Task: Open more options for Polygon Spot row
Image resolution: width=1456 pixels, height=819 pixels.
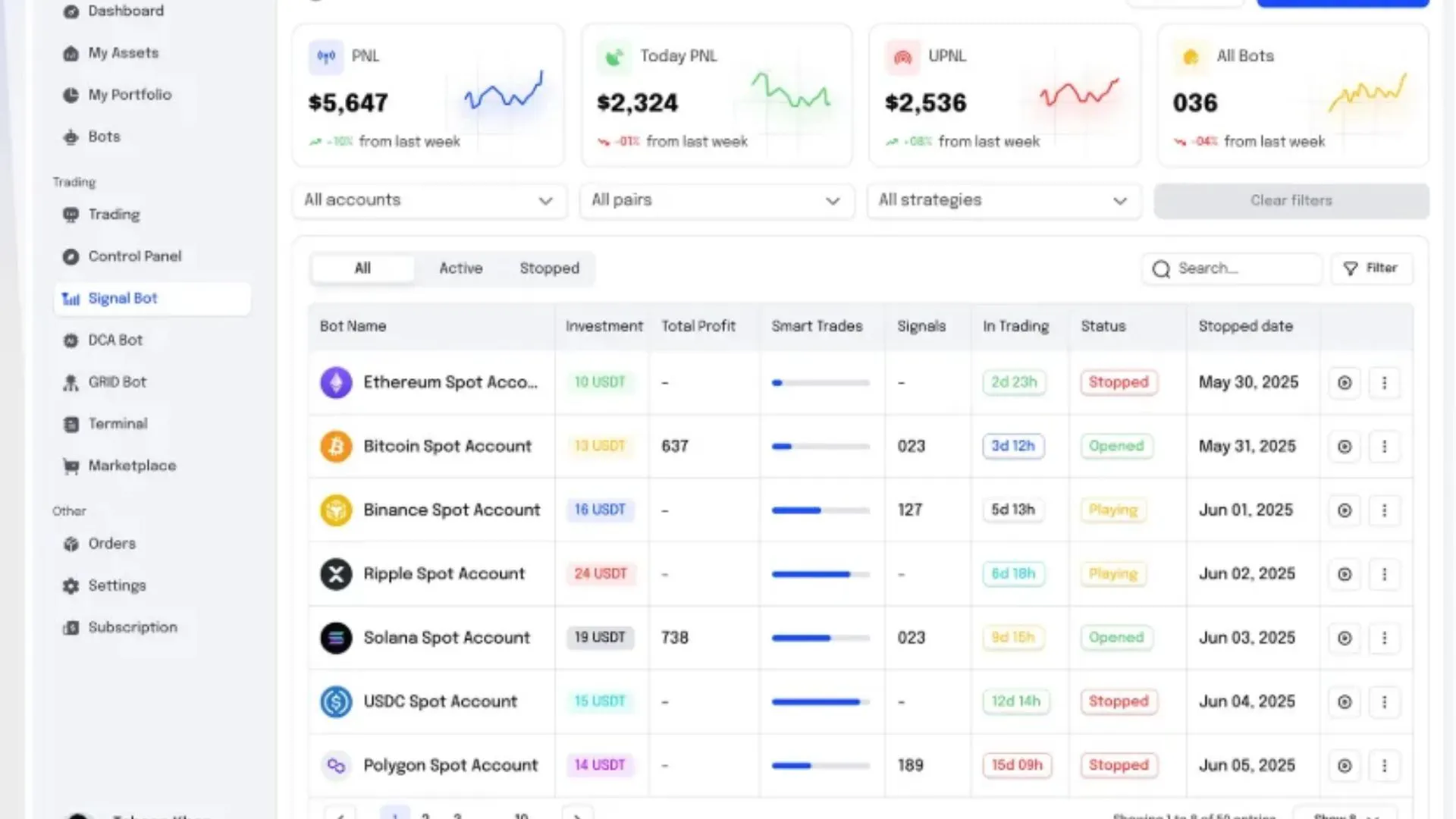Action: tap(1384, 765)
